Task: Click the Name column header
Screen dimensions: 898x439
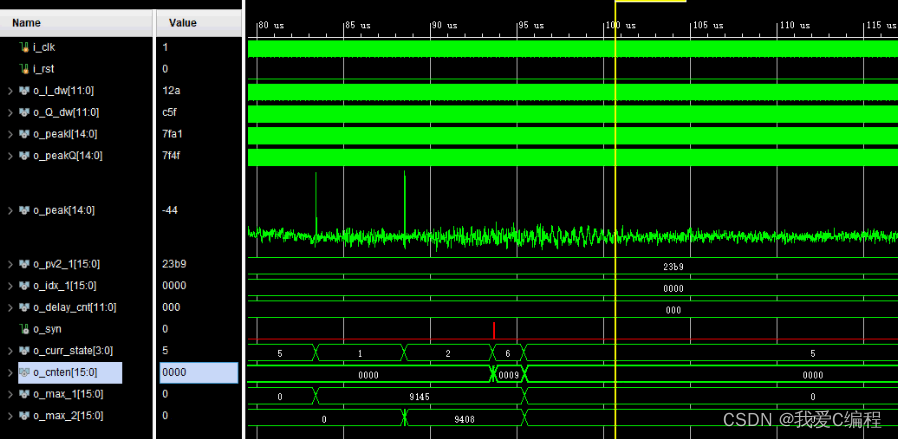Action: click(x=27, y=22)
